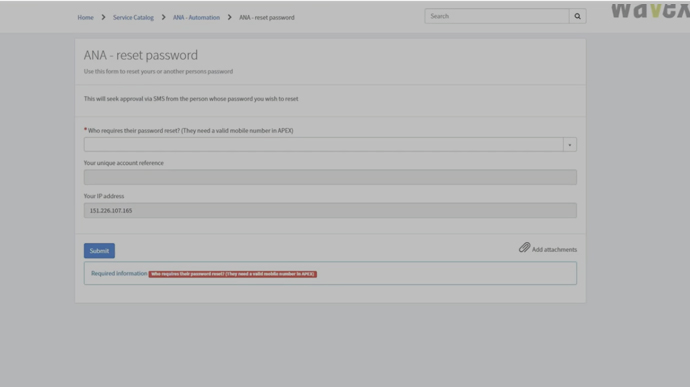690x387 pixels.
Task: Click the 'Required information' label
Action: click(119, 273)
